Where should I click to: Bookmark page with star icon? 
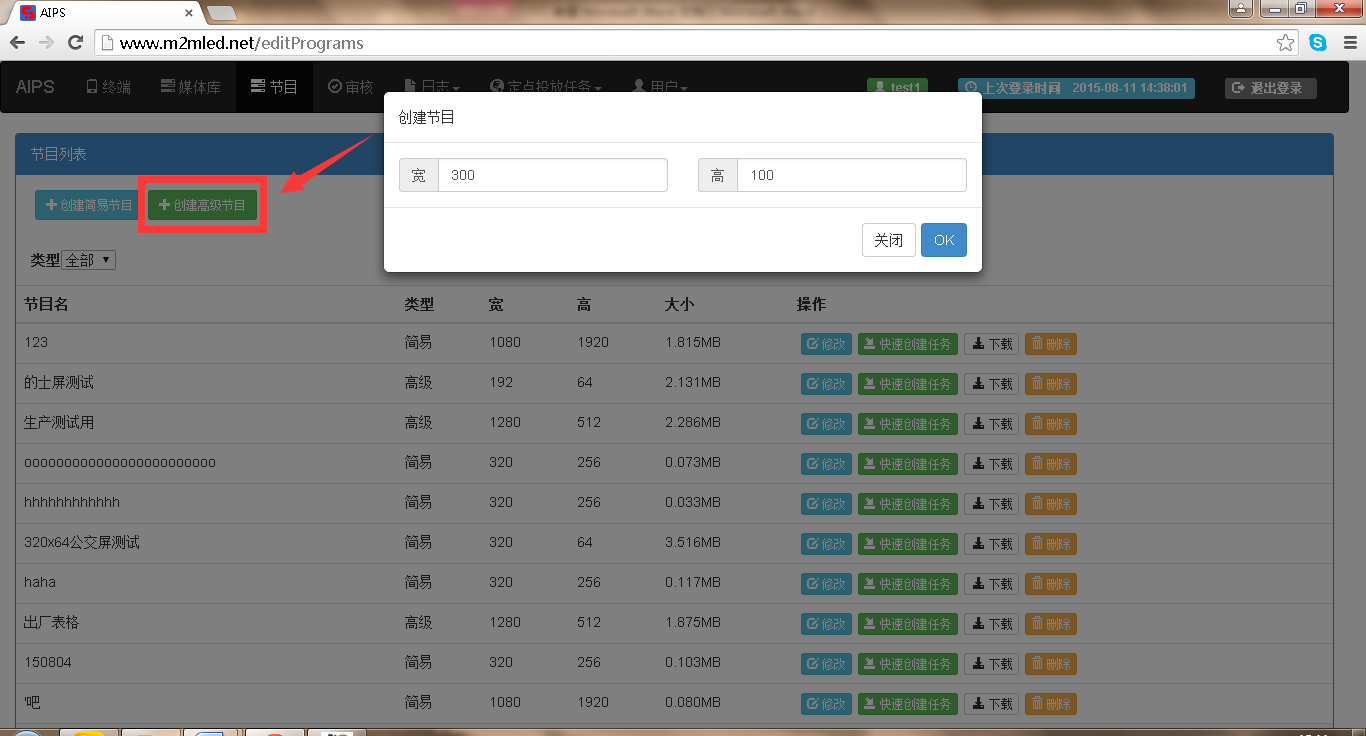coord(1285,43)
